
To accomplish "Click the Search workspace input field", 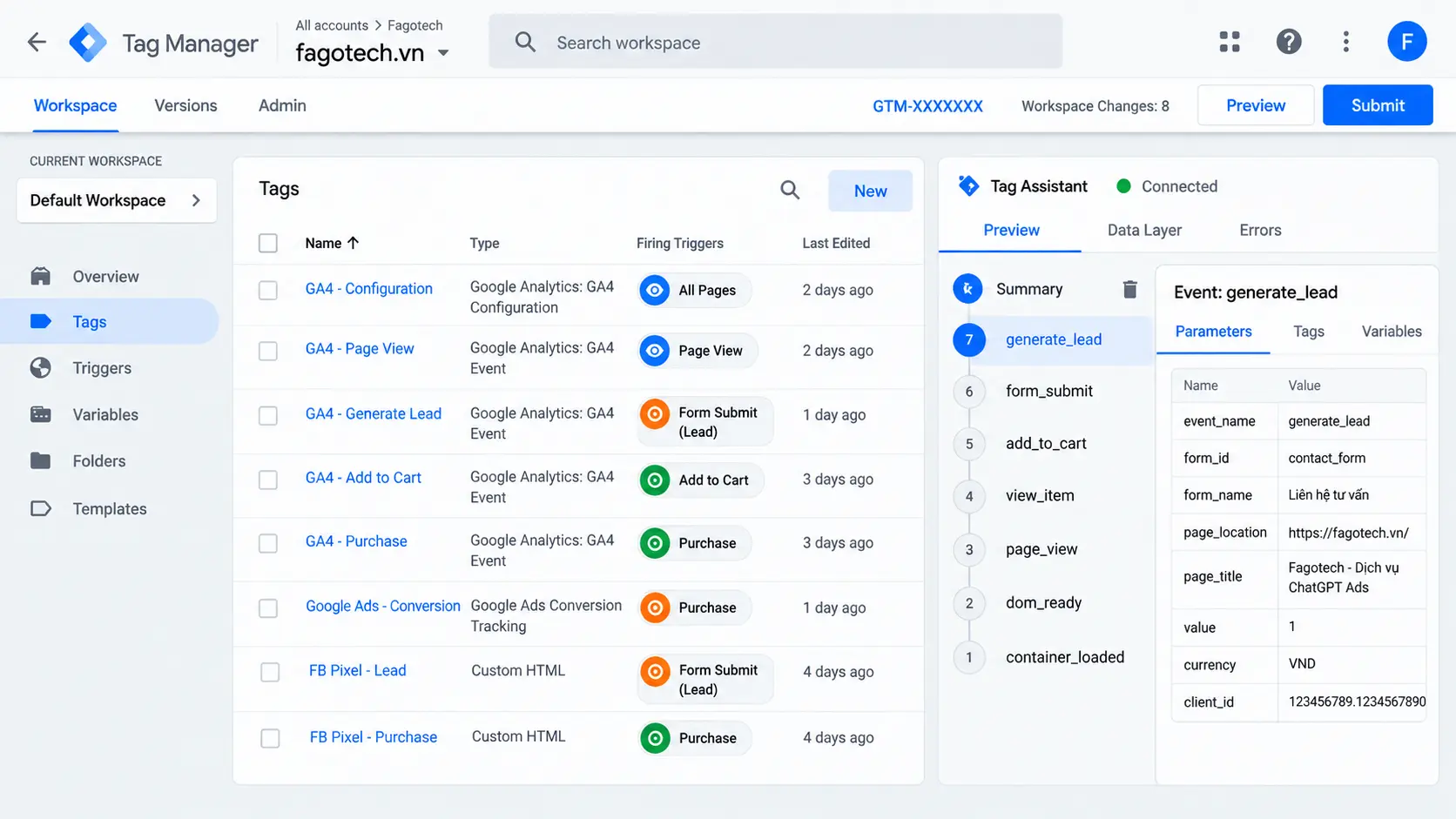I will click(775, 42).
